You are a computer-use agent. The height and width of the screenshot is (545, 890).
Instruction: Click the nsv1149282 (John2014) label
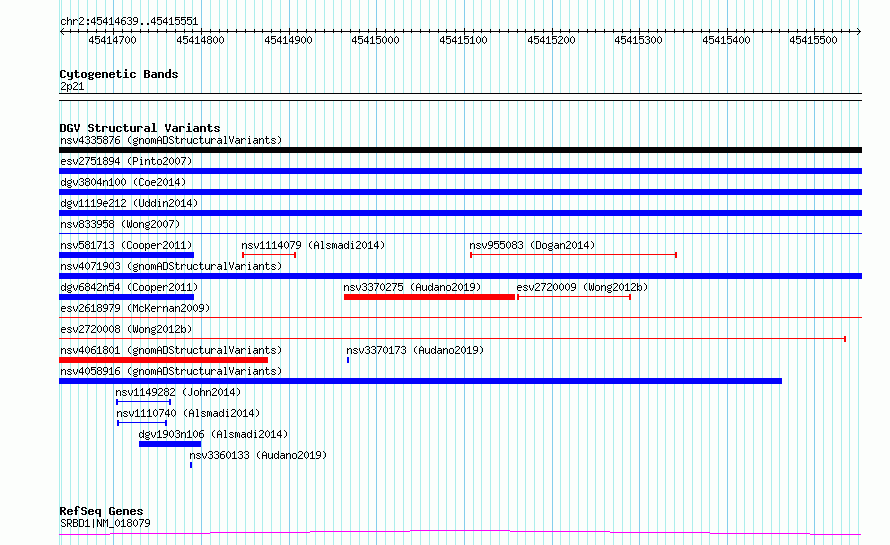(x=178, y=392)
